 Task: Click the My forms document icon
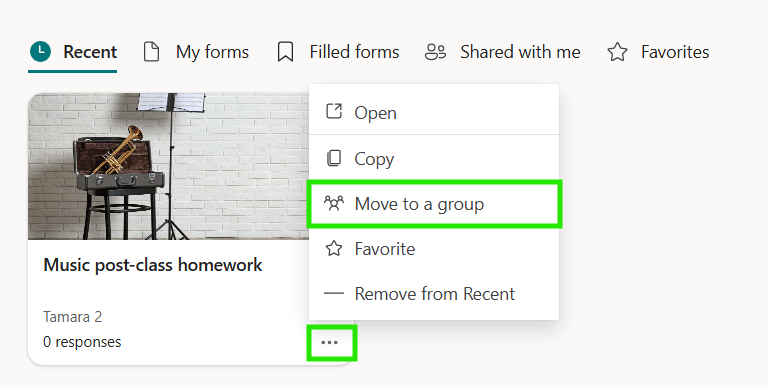pos(151,52)
